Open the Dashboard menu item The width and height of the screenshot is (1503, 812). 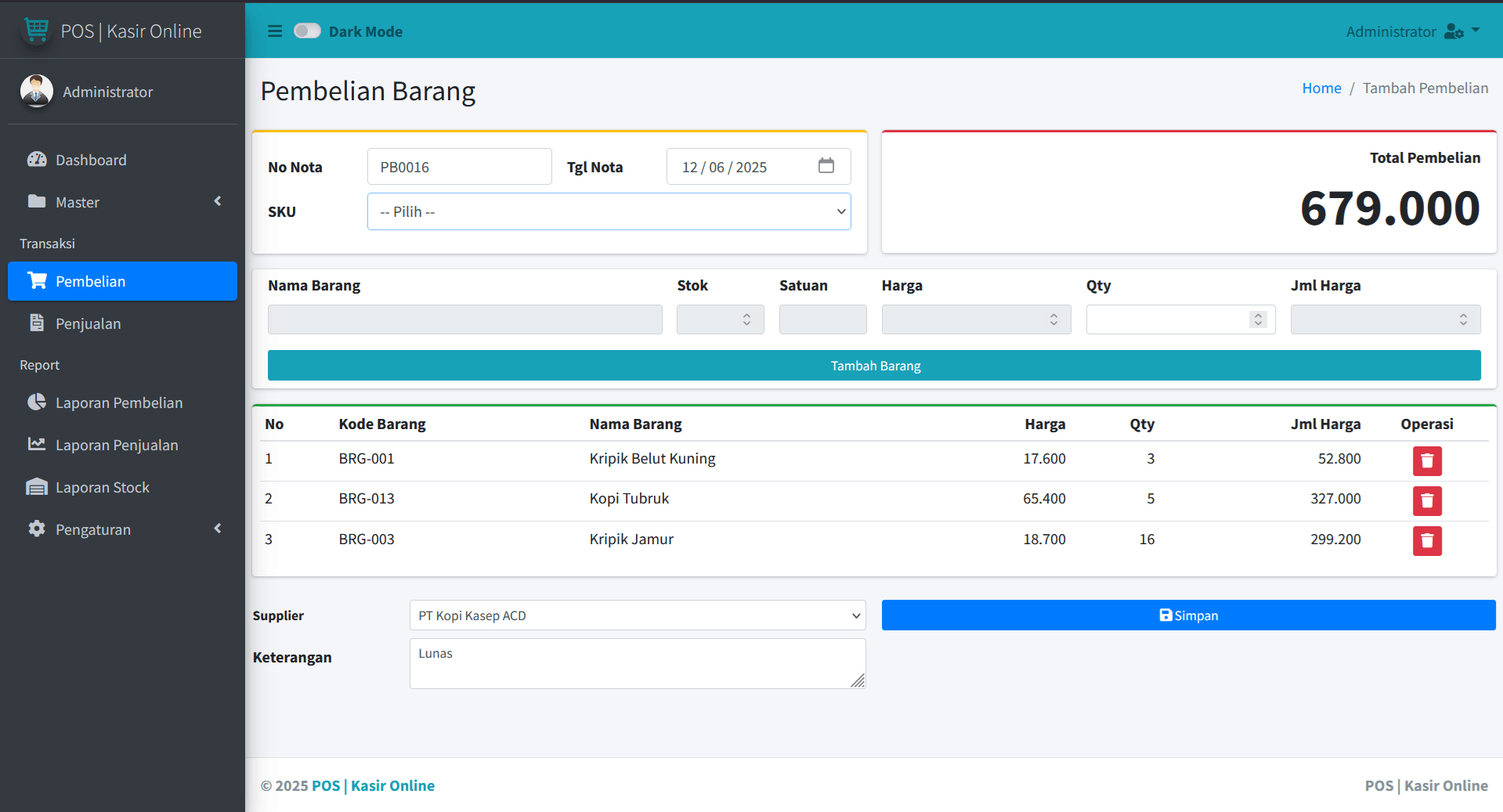coord(122,160)
